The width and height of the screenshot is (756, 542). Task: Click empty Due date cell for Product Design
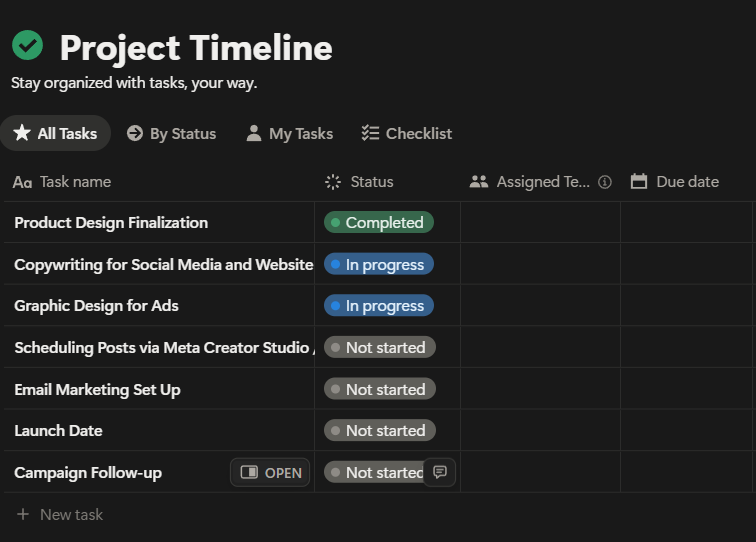pyautogui.click(x=686, y=222)
